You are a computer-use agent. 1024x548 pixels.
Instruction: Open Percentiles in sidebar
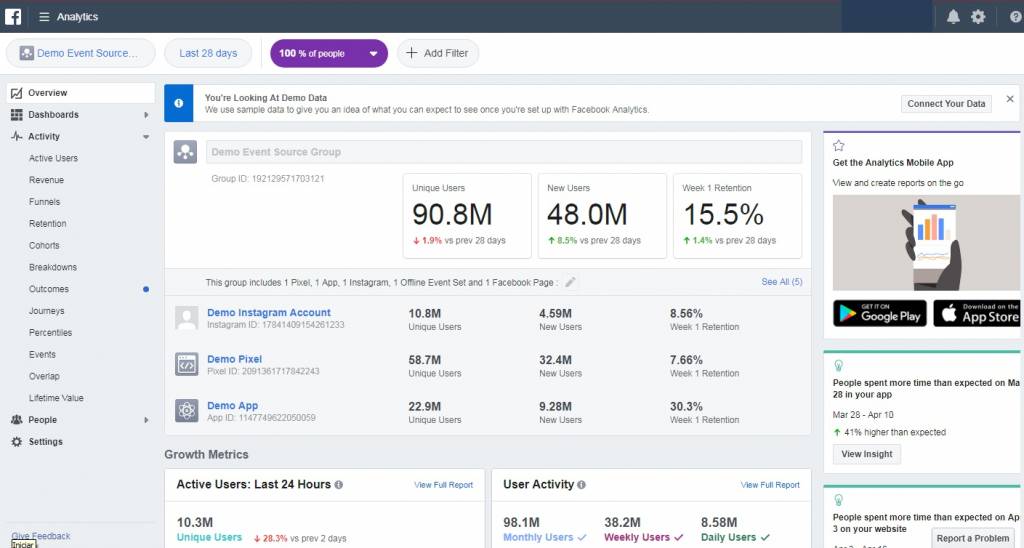pos(50,332)
